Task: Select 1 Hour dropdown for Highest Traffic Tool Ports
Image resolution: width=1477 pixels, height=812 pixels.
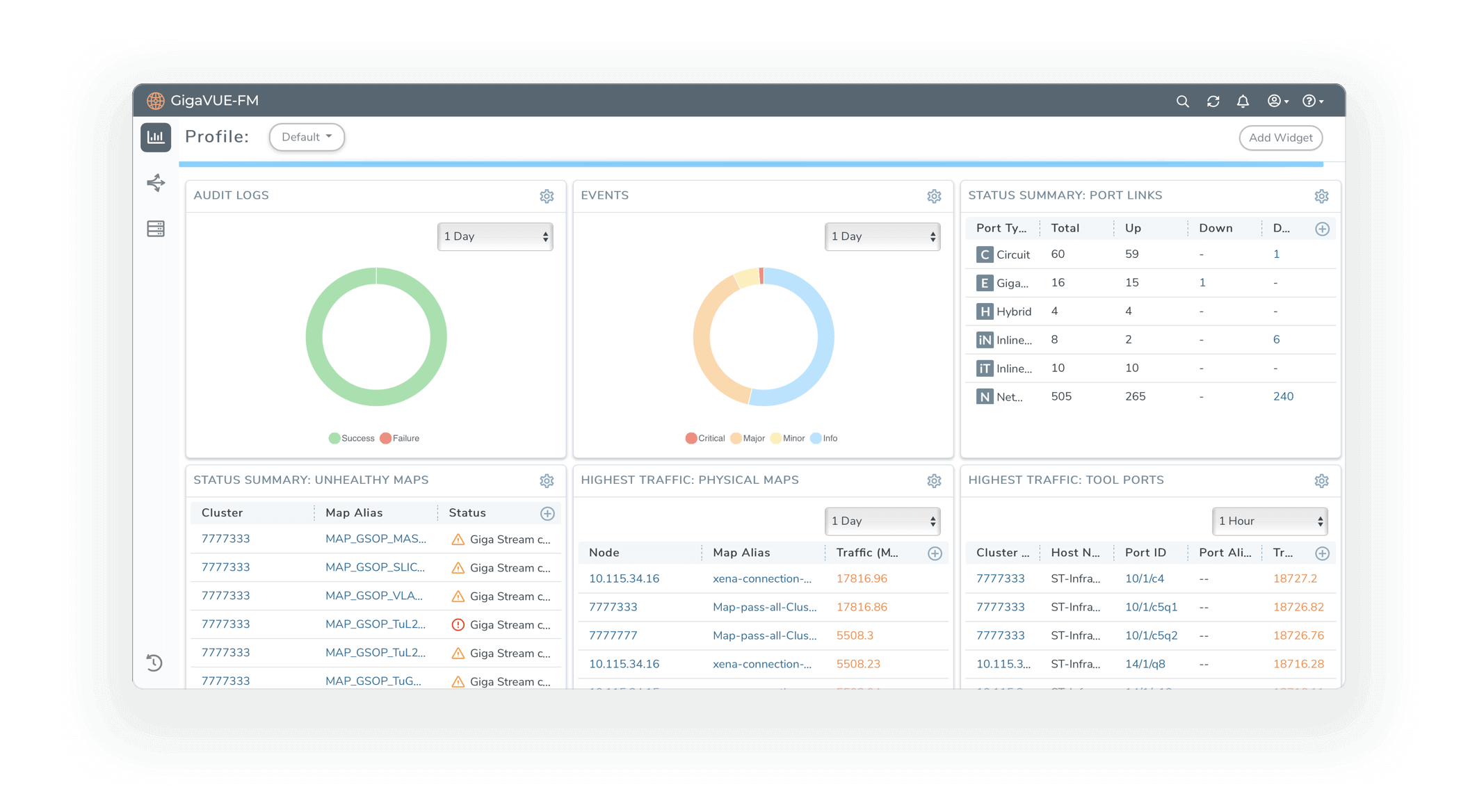Action: pyautogui.click(x=1270, y=520)
